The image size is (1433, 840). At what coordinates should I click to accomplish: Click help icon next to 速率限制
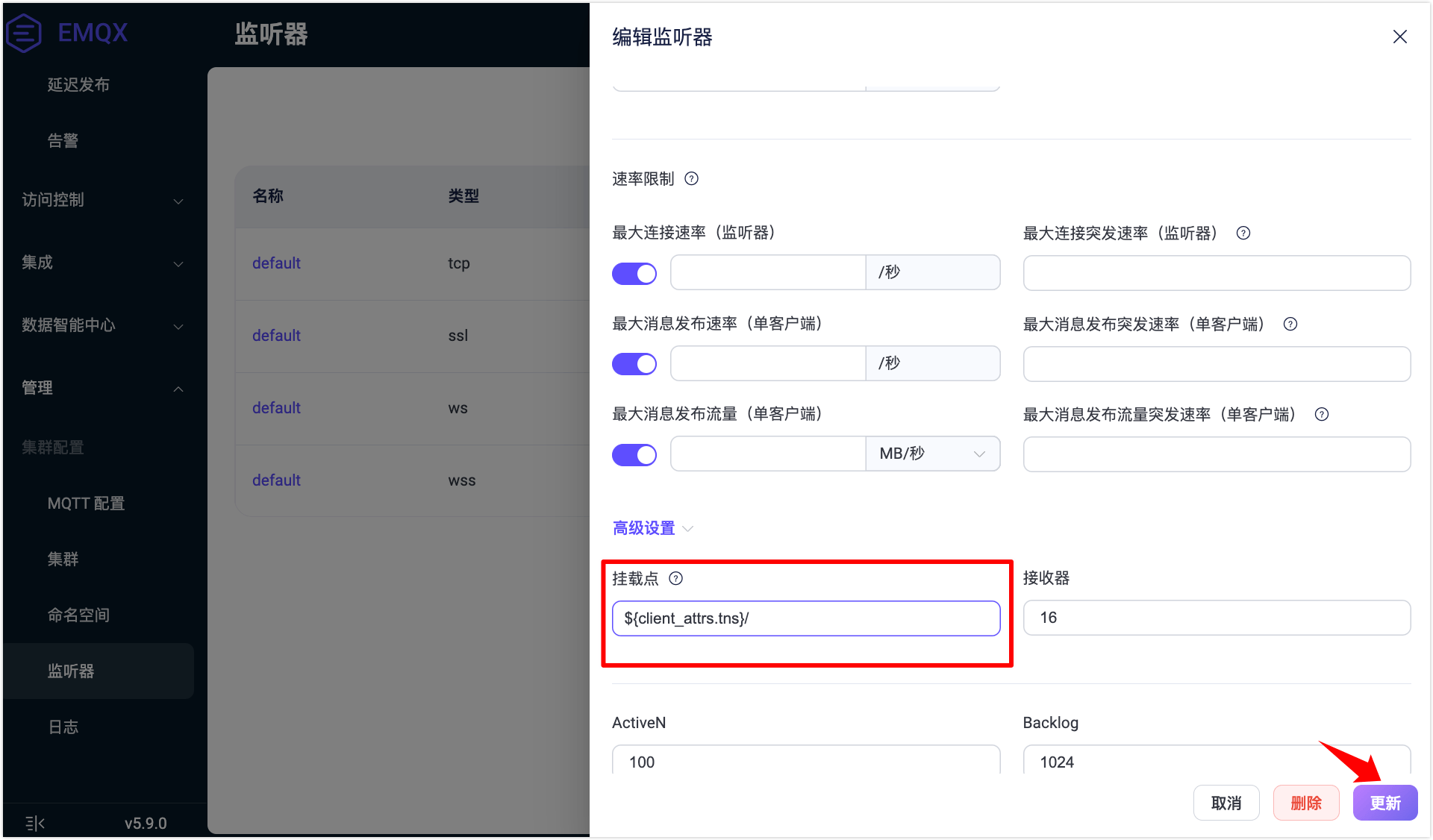coord(691,179)
